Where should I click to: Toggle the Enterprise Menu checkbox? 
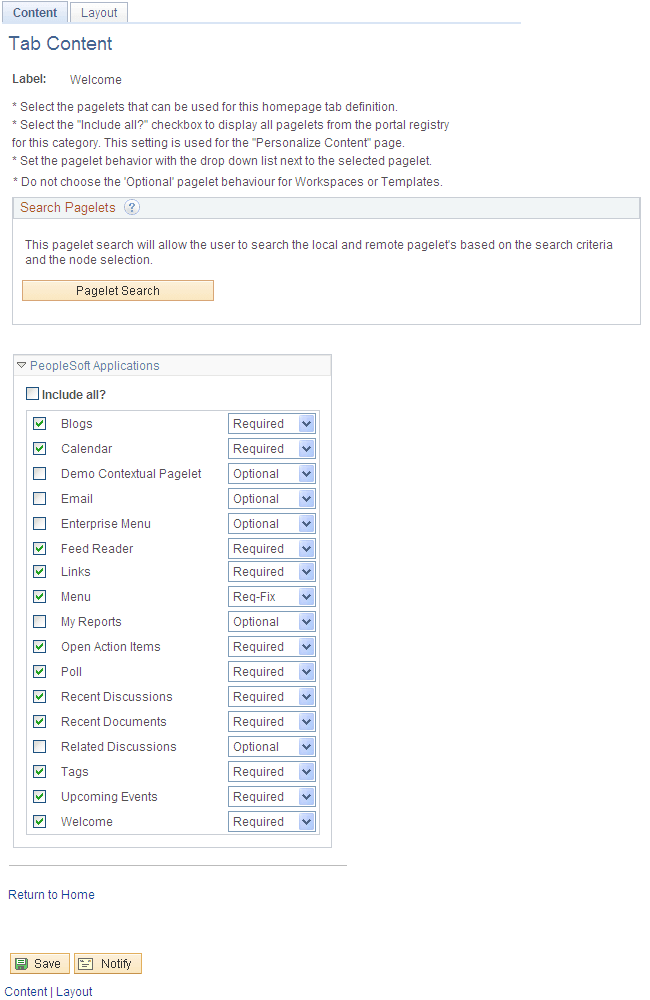[39, 523]
